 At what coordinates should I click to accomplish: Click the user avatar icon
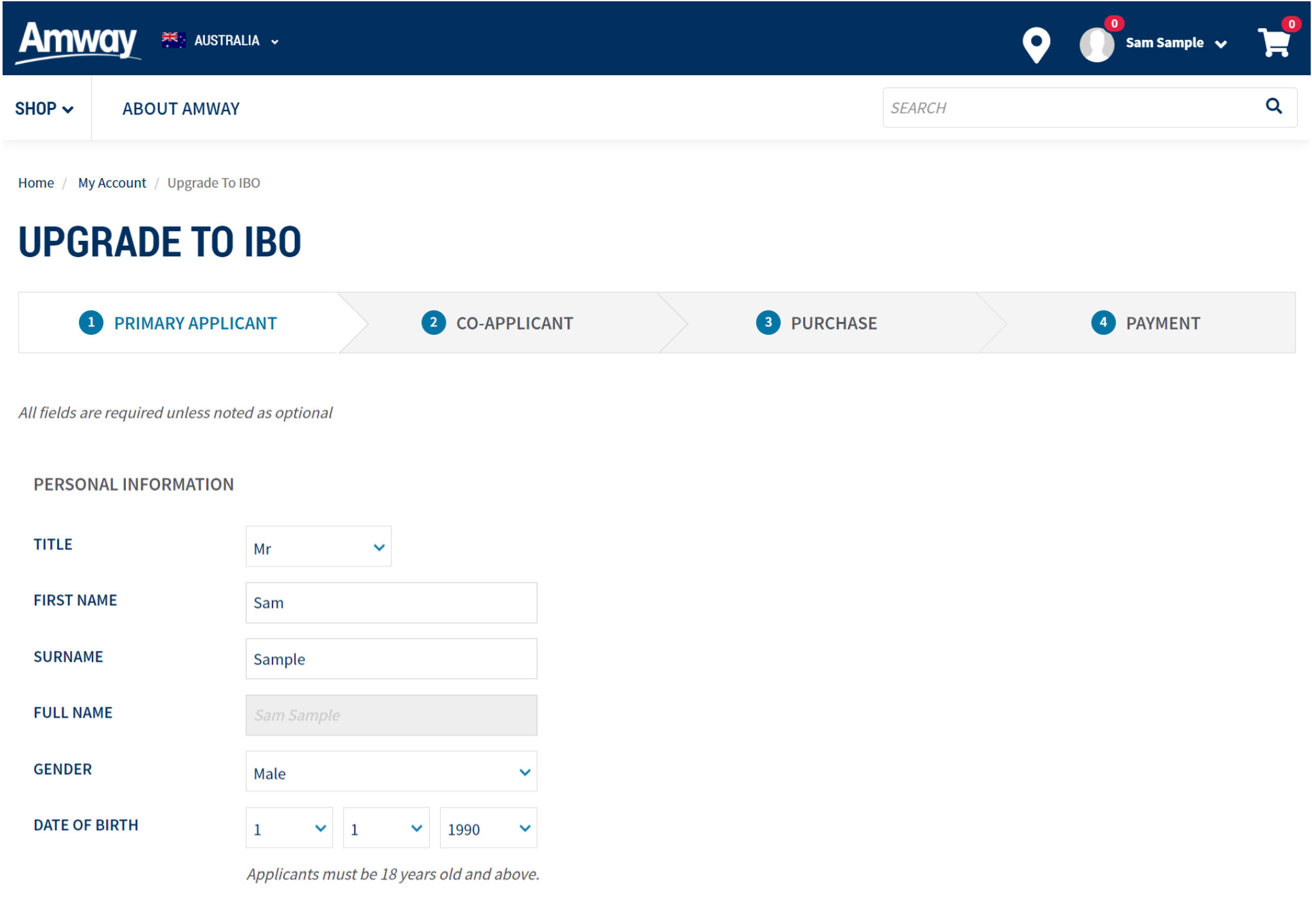[1096, 45]
